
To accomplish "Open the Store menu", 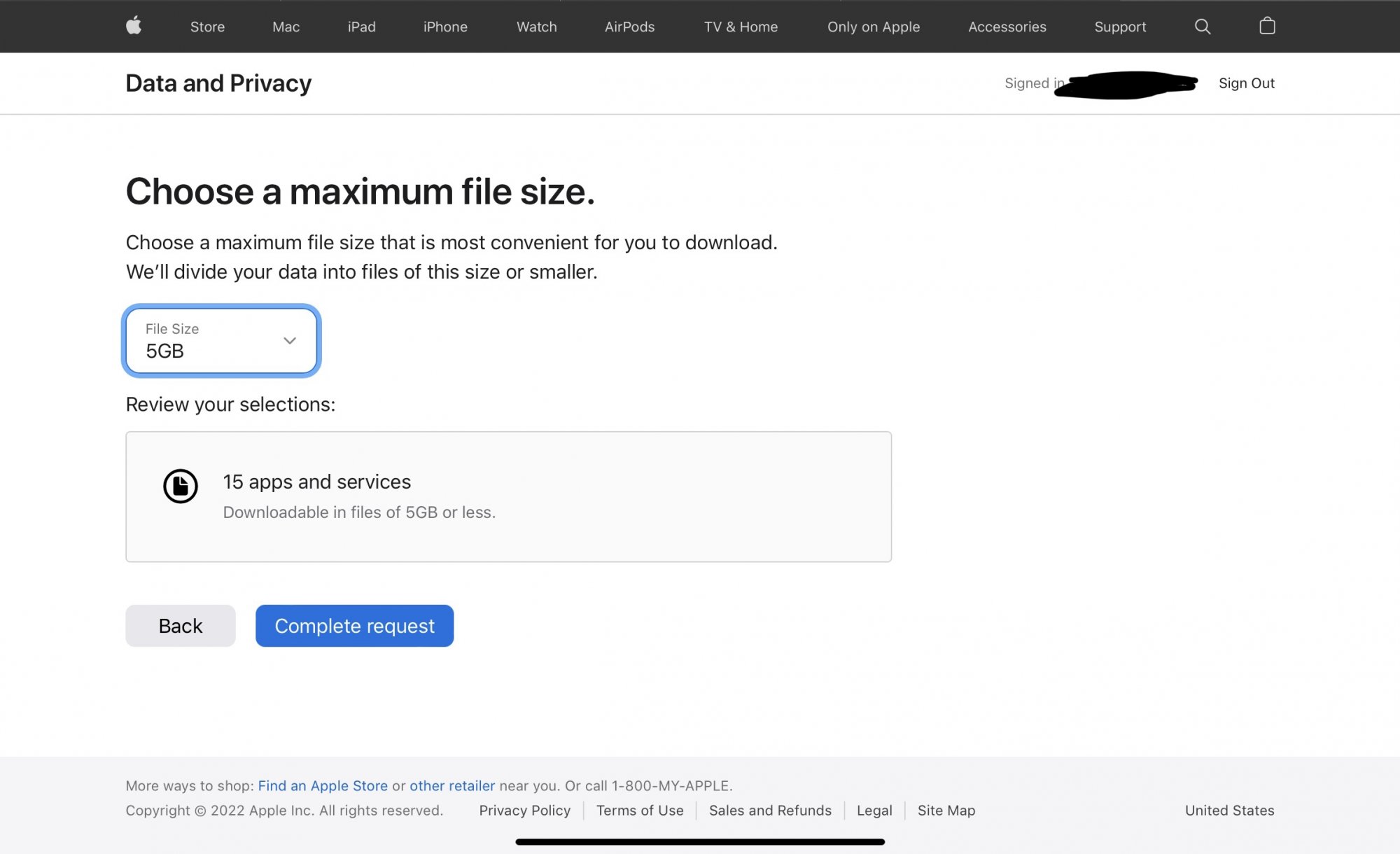I will click(x=207, y=27).
